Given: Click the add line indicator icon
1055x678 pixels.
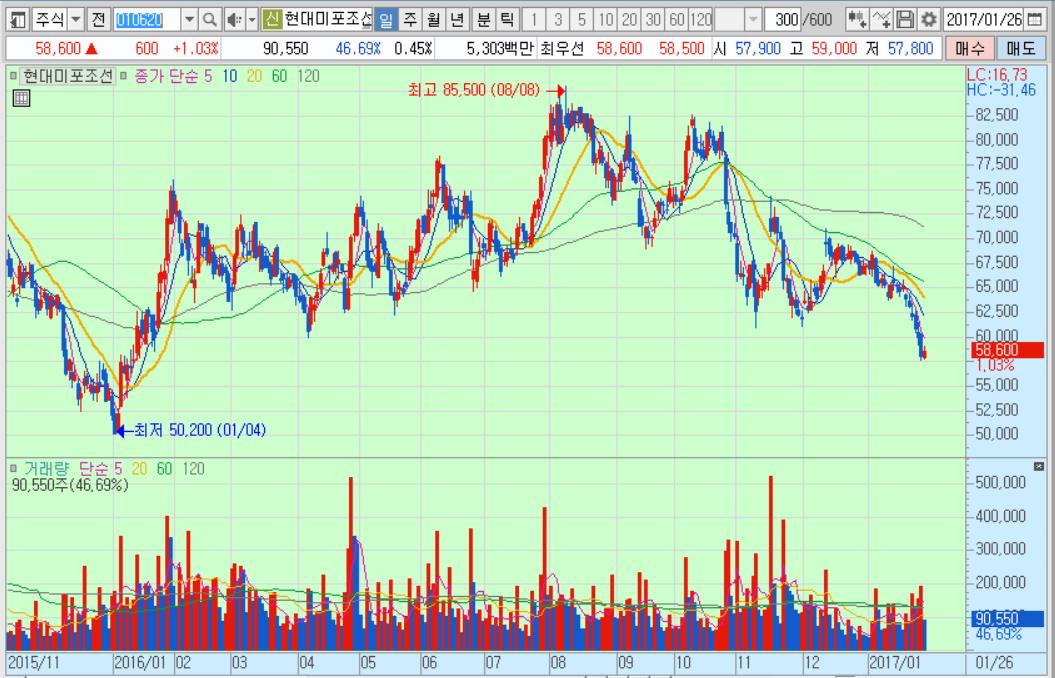Looking at the screenshot, I should pyautogui.click(x=881, y=20).
